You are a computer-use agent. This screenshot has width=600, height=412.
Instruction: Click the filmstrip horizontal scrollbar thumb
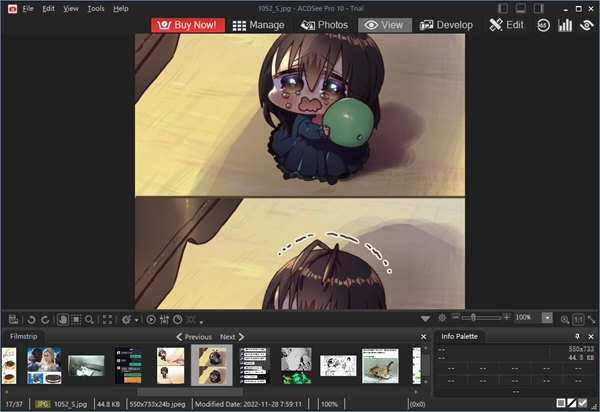click(x=190, y=392)
